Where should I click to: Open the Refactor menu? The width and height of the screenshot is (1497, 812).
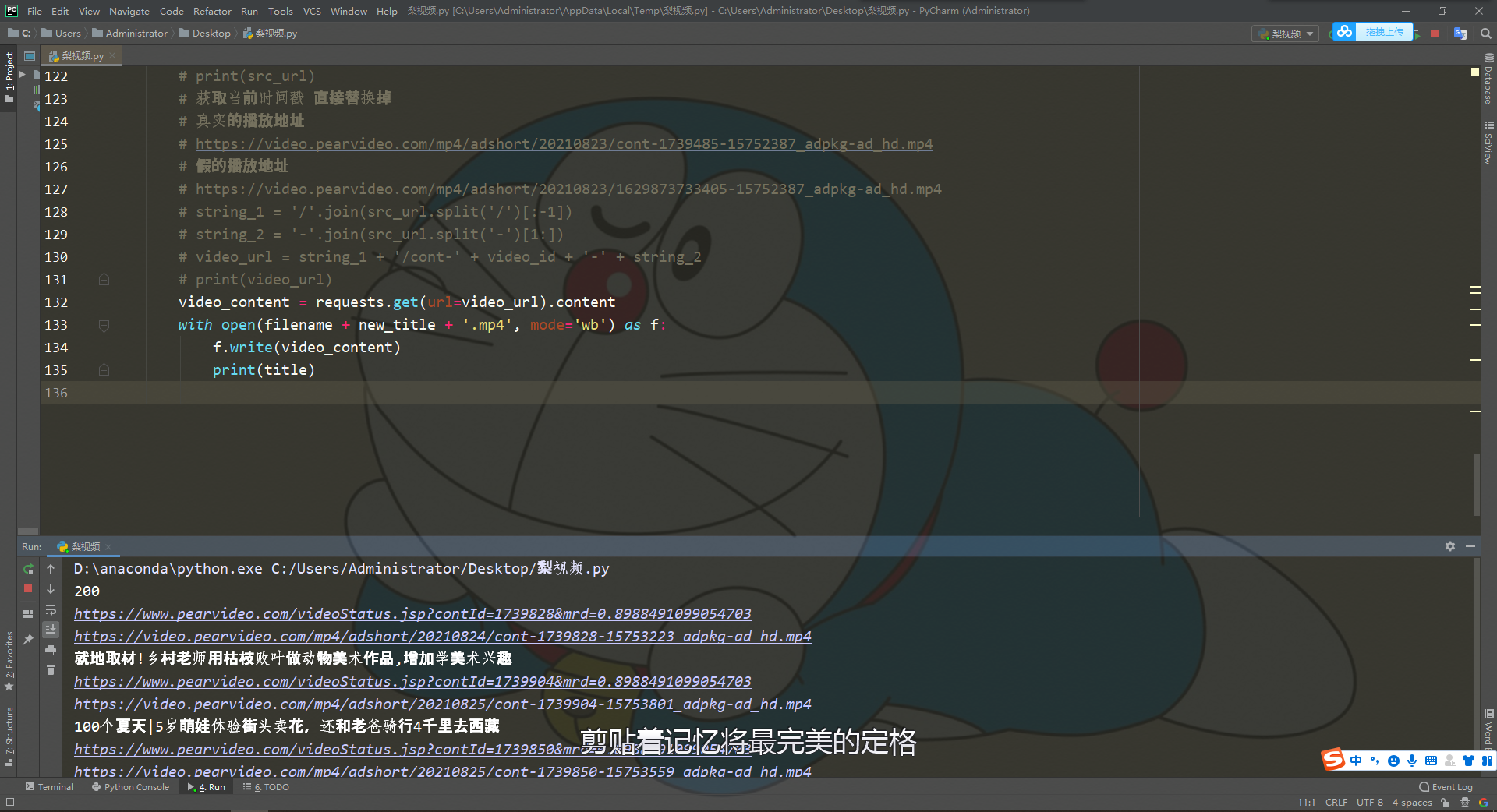coord(212,11)
